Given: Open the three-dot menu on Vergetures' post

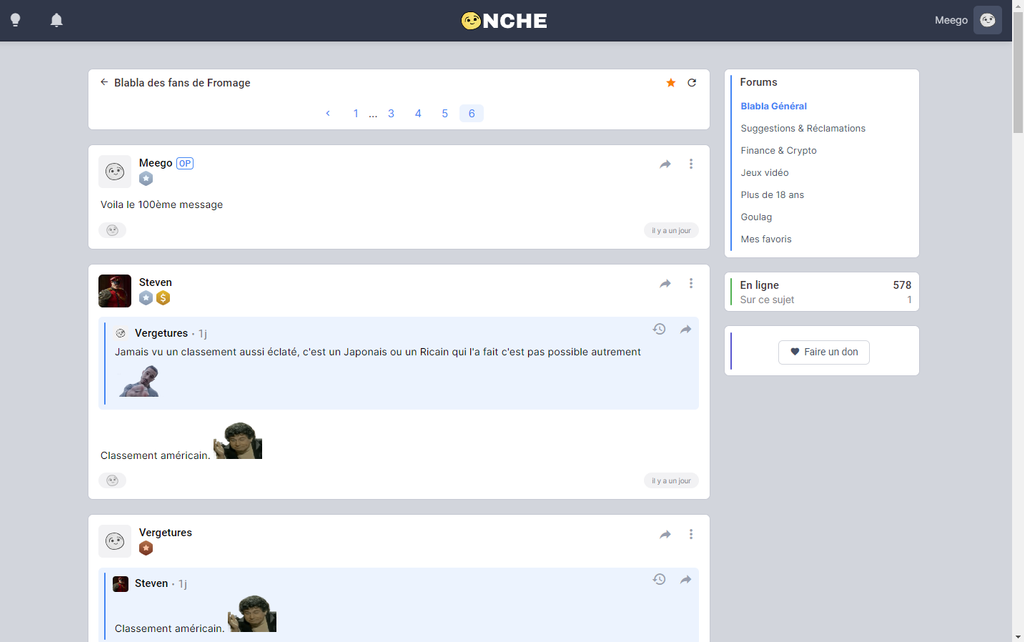Looking at the screenshot, I should tap(691, 535).
